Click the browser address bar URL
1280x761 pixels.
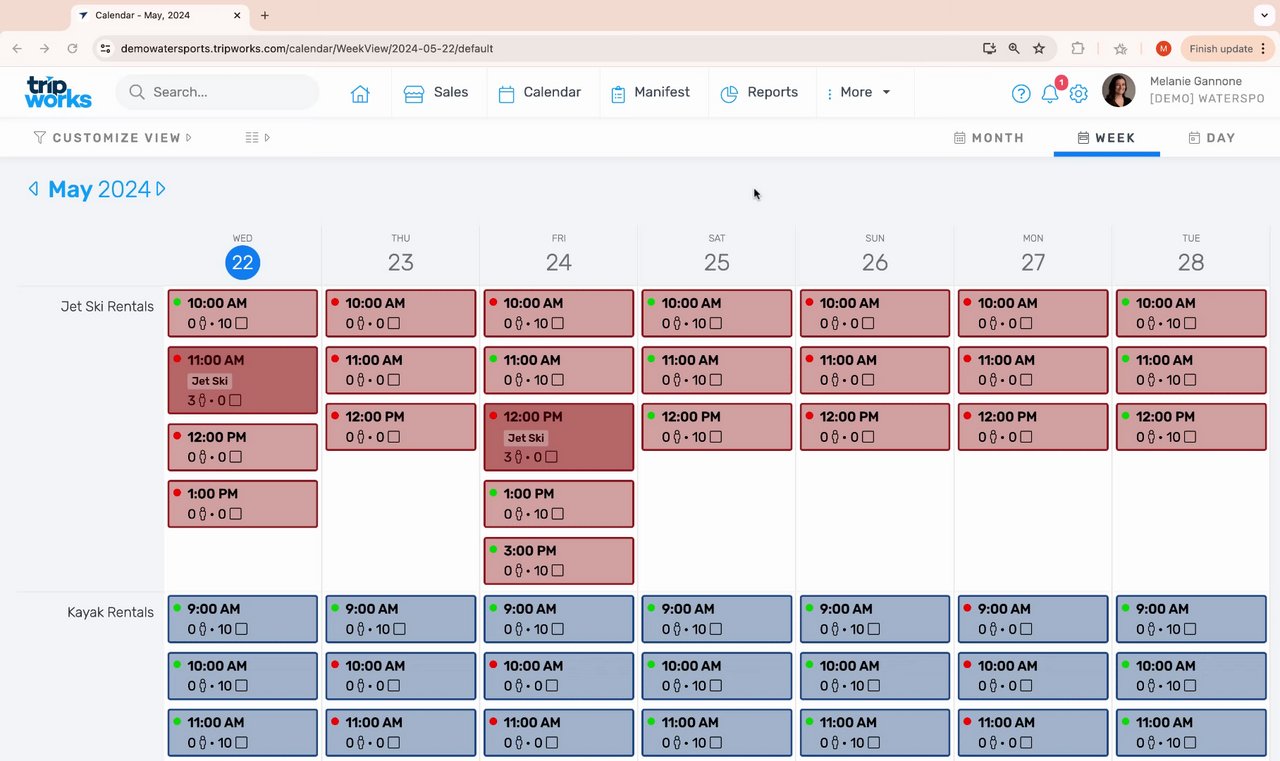[307, 48]
